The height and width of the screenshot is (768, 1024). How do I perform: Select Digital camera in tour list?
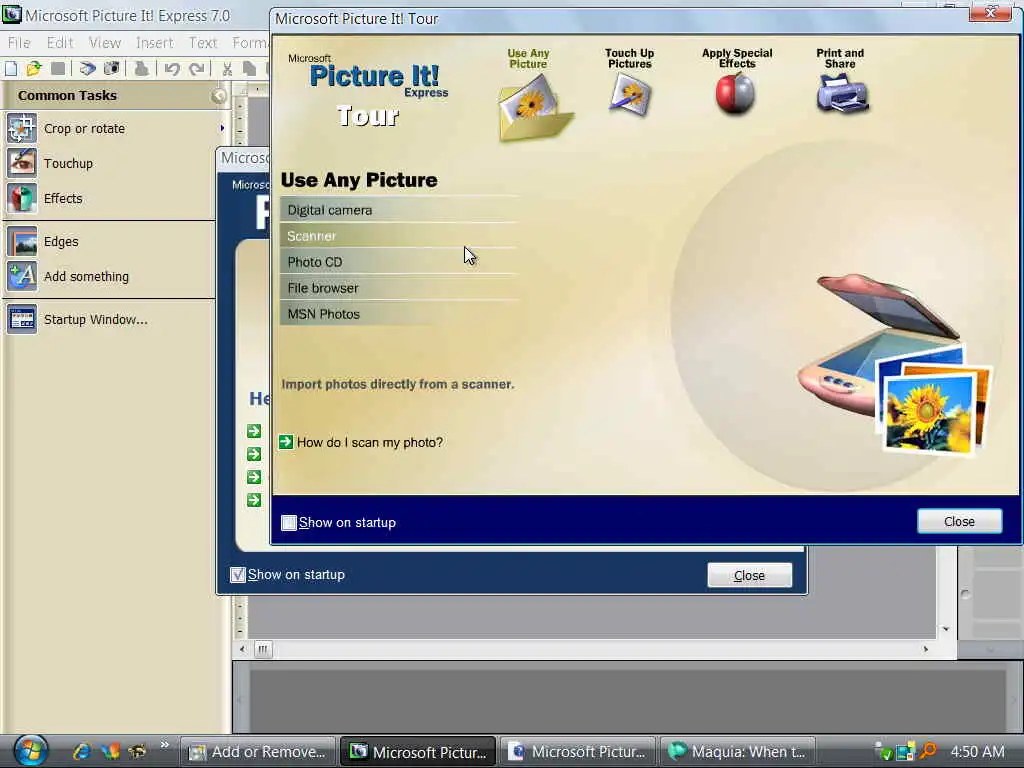point(400,210)
